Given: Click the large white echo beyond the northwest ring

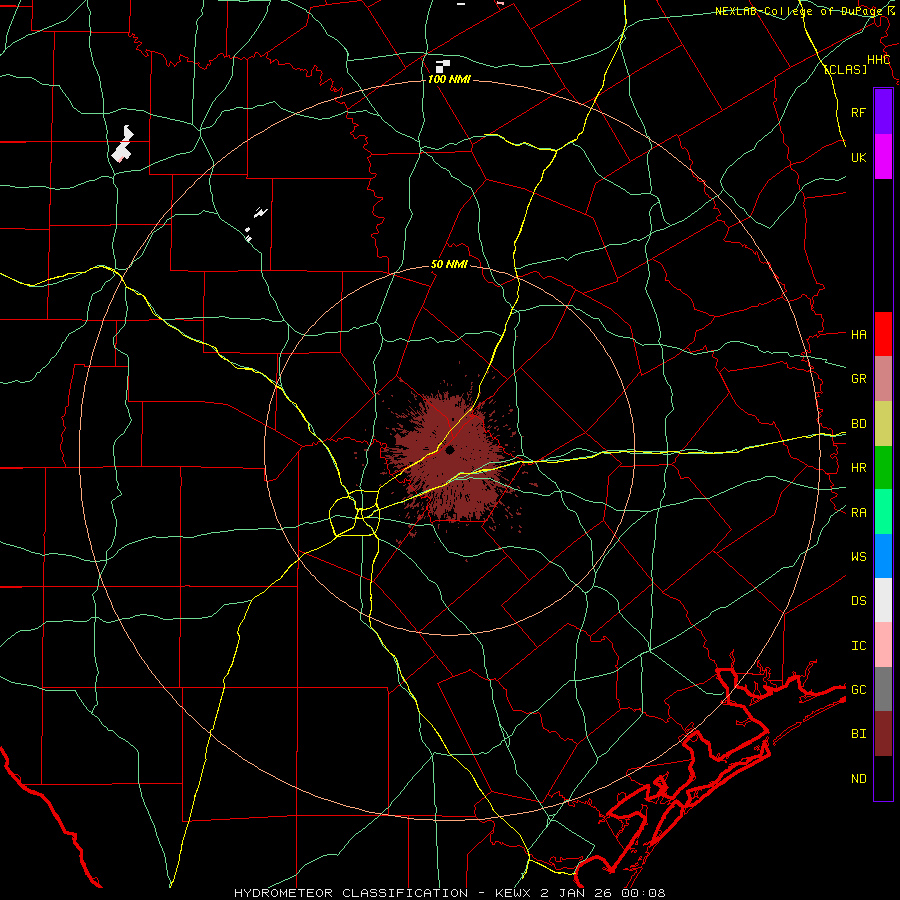Looking at the screenshot, I should click(123, 145).
